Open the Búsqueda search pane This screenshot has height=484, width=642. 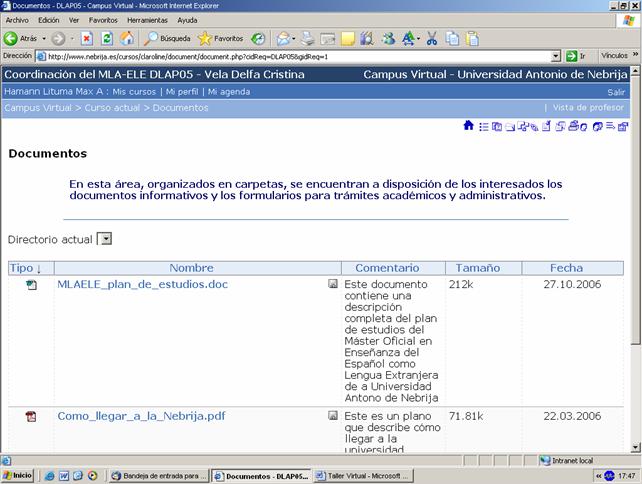tap(167, 38)
